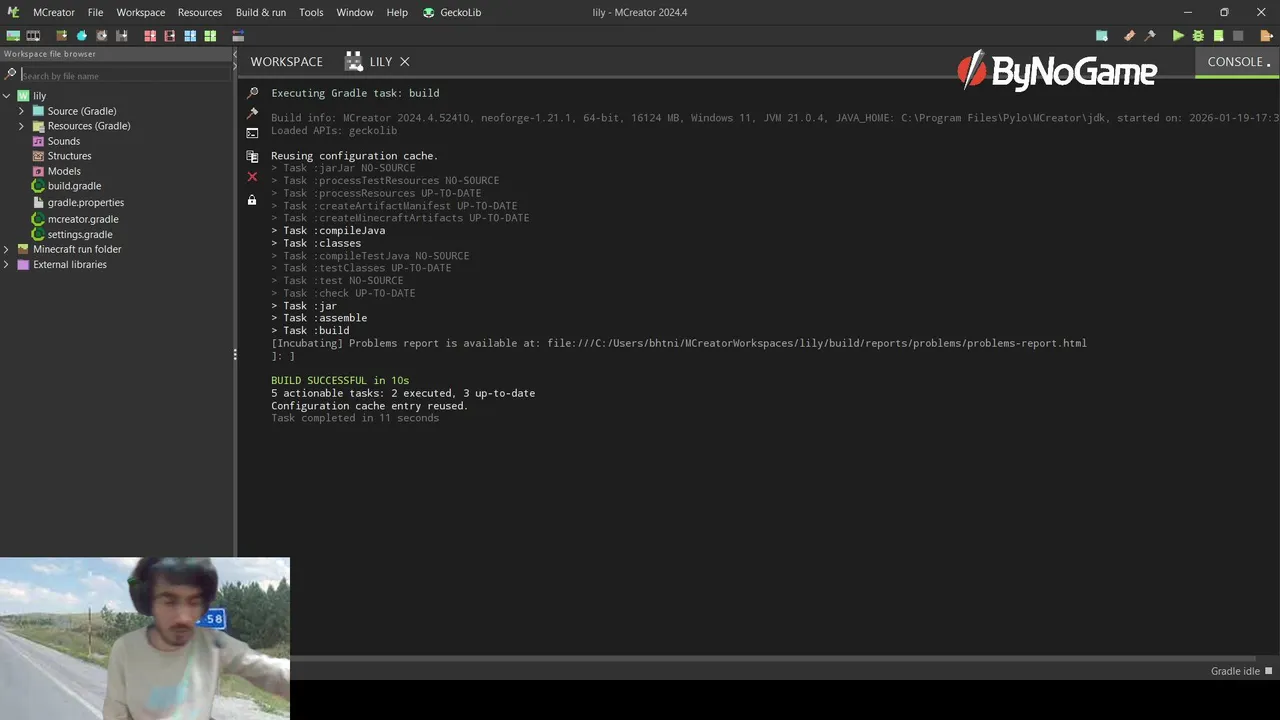The width and height of the screenshot is (1280, 720).
Task: Click the '> Task :compileJava' console line
Action: click(328, 231)
